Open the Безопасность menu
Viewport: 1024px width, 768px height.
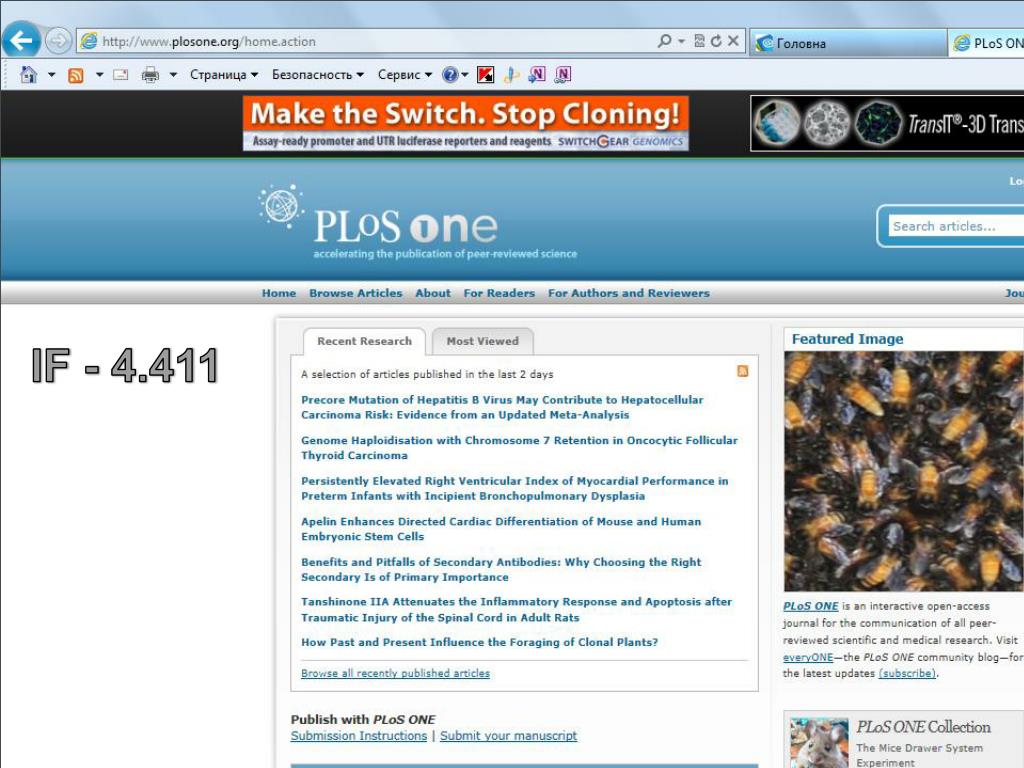[x=318, y=74]
